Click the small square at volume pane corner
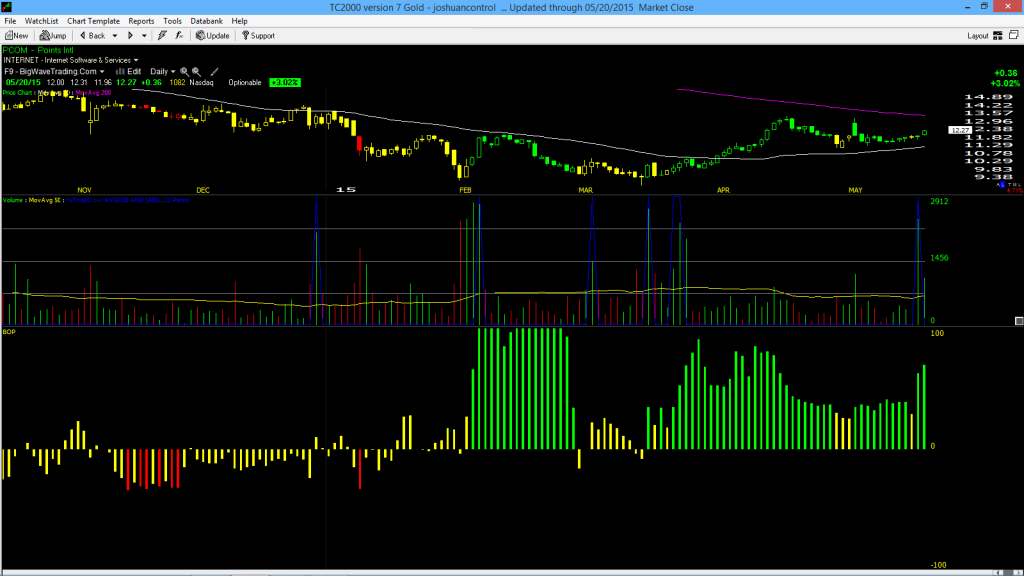This screenshot has width=1024, height=576. [1019, 321]
